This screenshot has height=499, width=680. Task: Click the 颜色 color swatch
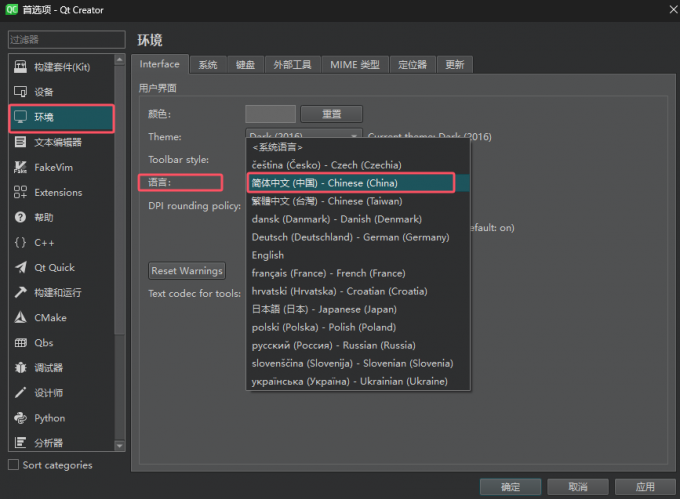point(270,114)
